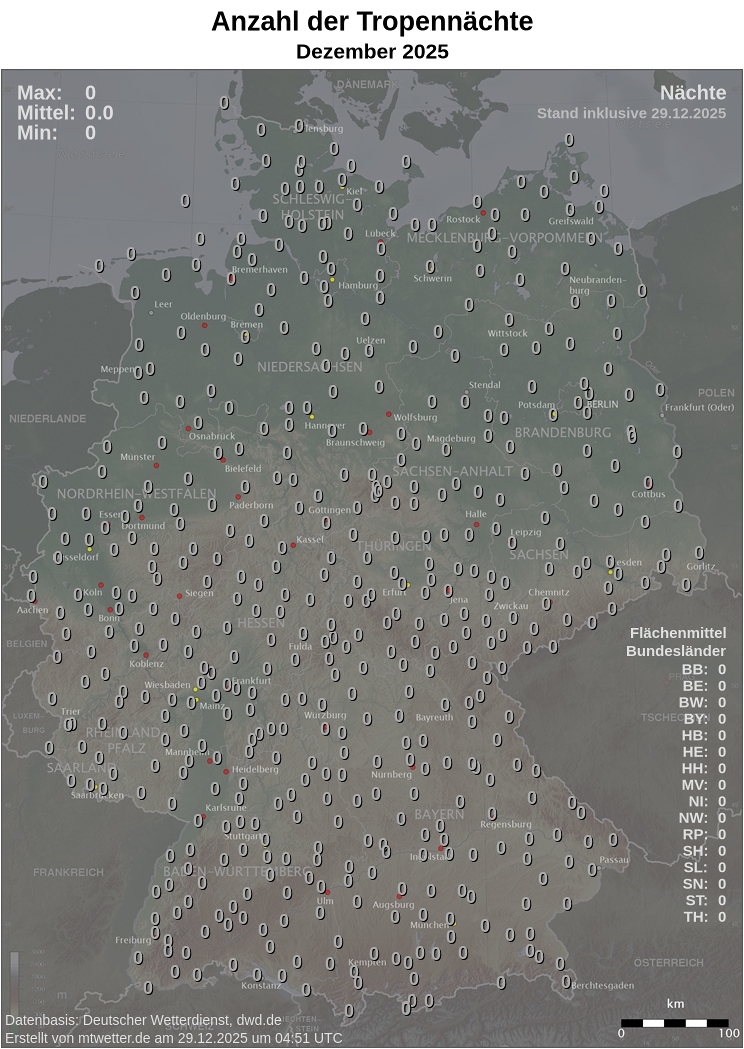Click the red Rostock marker dot
This screenshot has width=744, height=1049.
tap(483, 213)
